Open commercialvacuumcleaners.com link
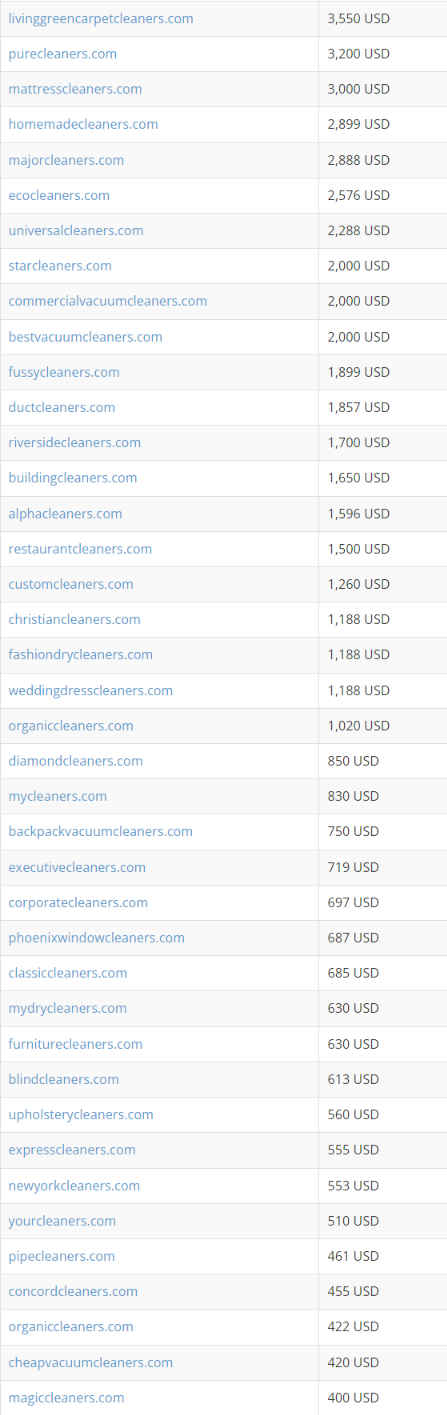 pyautogui.click(x=108, y=300)
